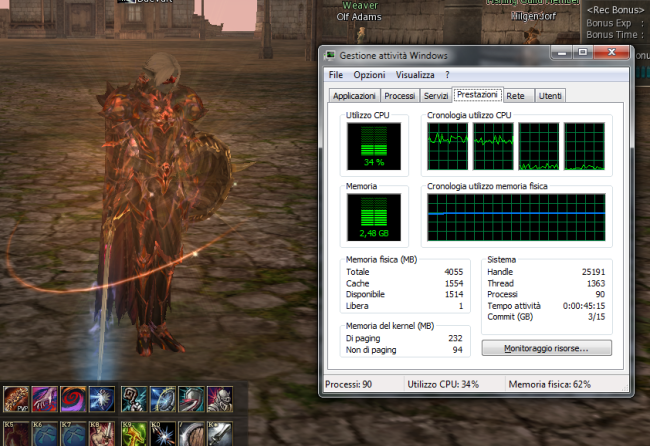Open the File menu

tap(335, 75)
